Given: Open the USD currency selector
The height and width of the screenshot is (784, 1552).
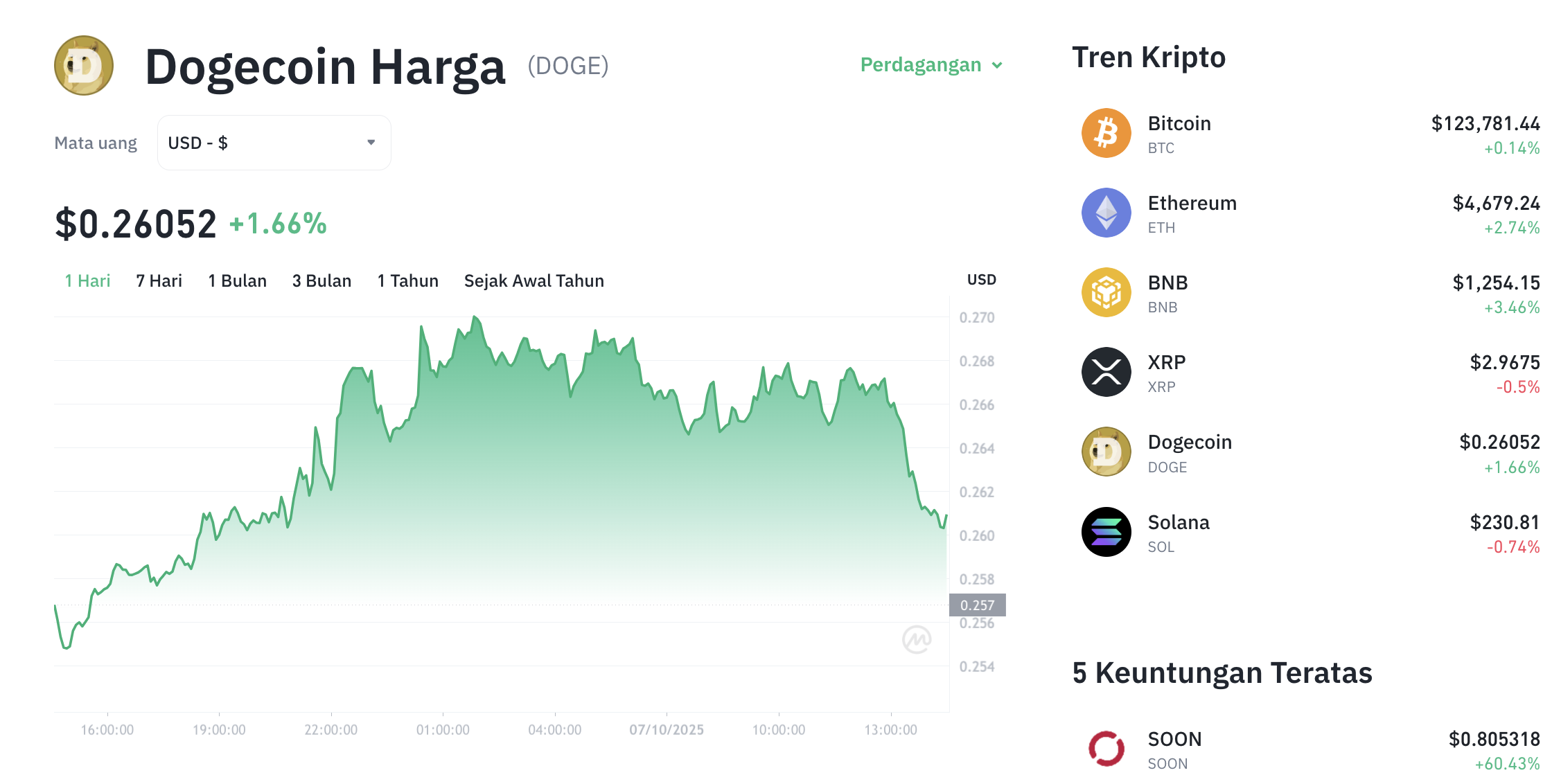Looking at the screenshot, I should pos(274,143).
